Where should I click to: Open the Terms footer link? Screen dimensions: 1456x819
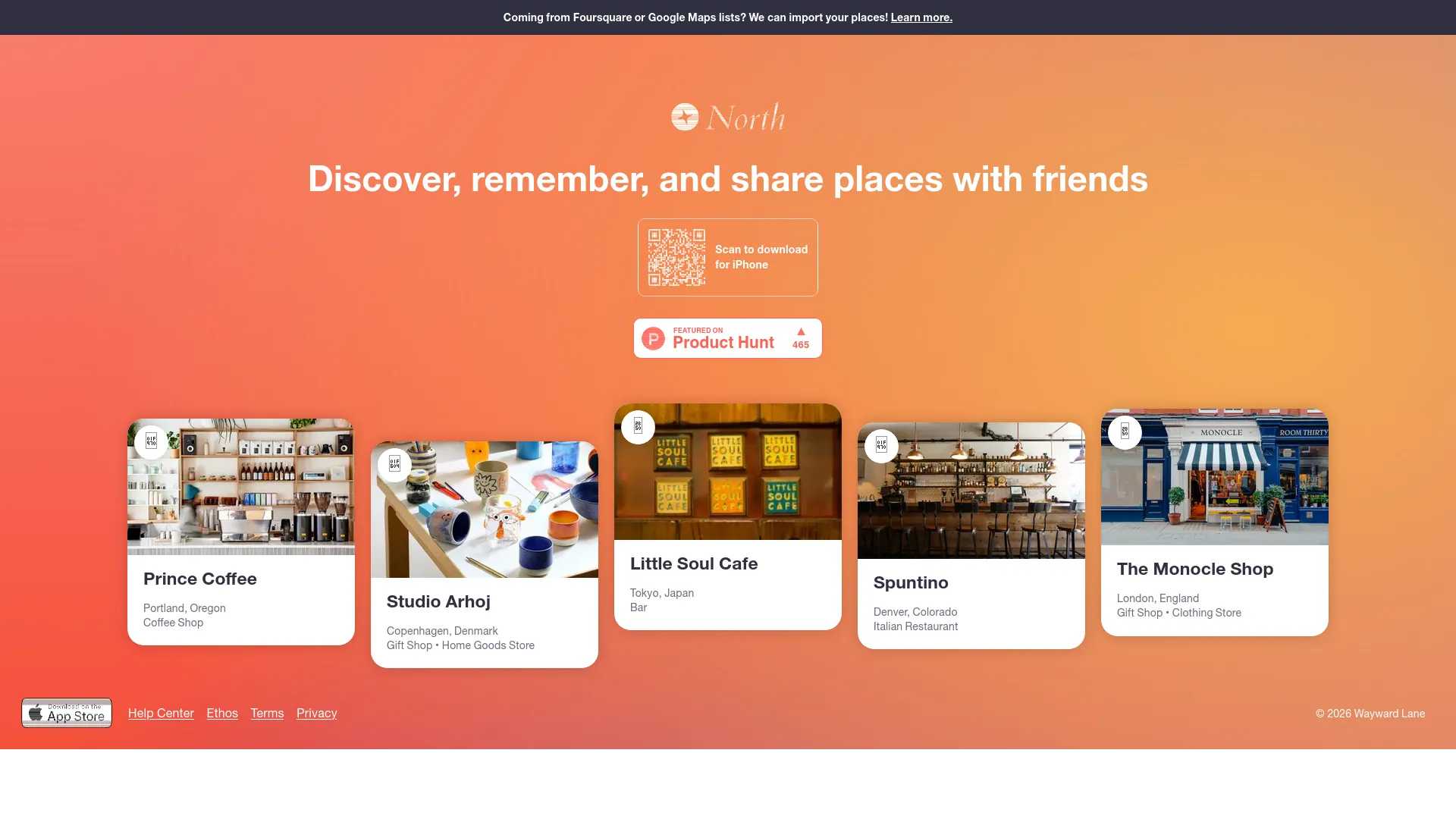coord(267,713)
